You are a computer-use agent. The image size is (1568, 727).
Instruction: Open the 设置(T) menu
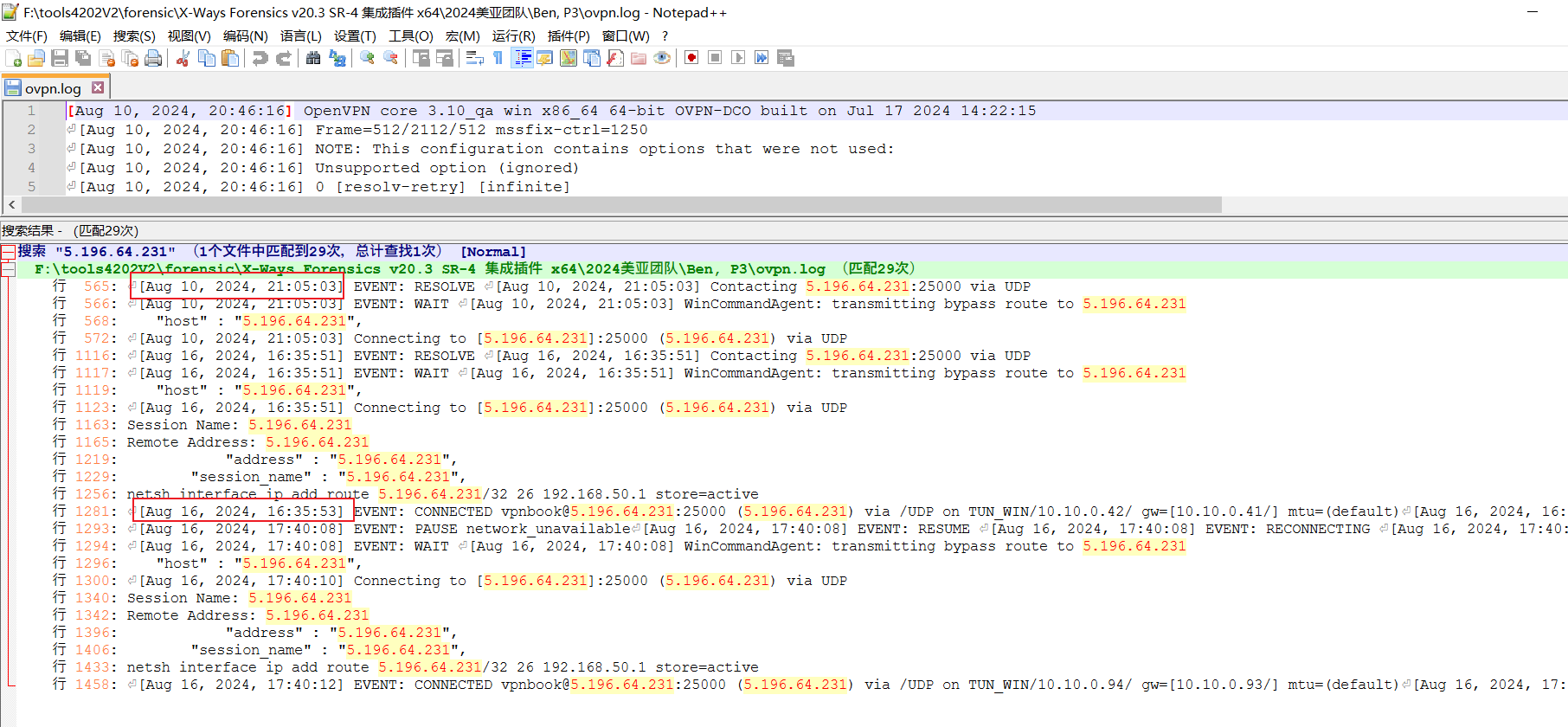(x=355, y=35)
